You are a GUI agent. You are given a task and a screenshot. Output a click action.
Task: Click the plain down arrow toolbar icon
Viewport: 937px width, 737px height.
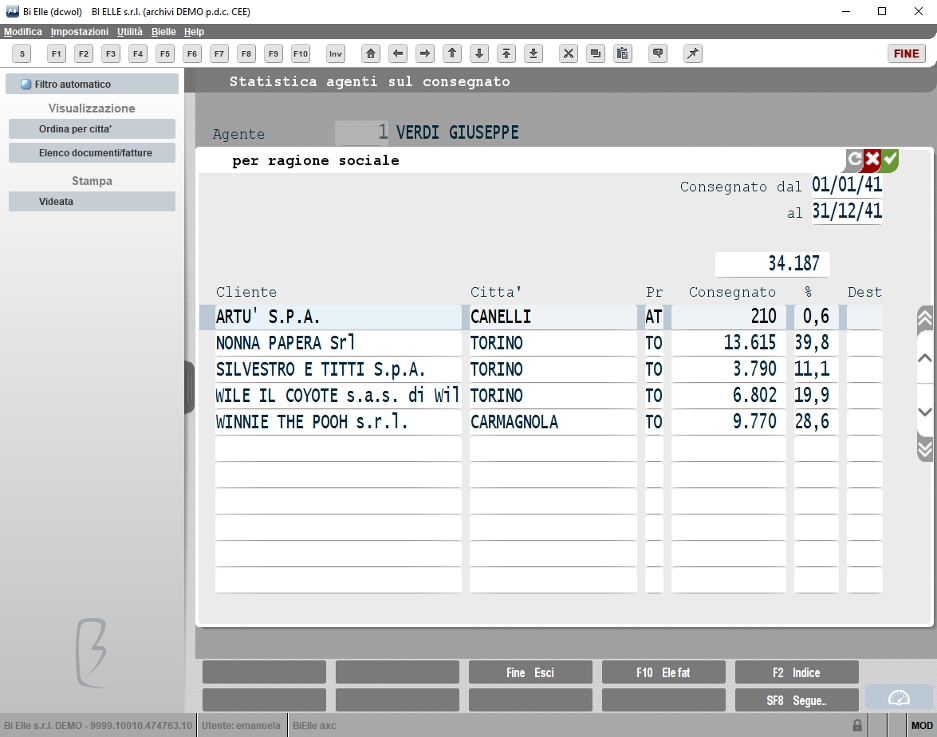479,54
